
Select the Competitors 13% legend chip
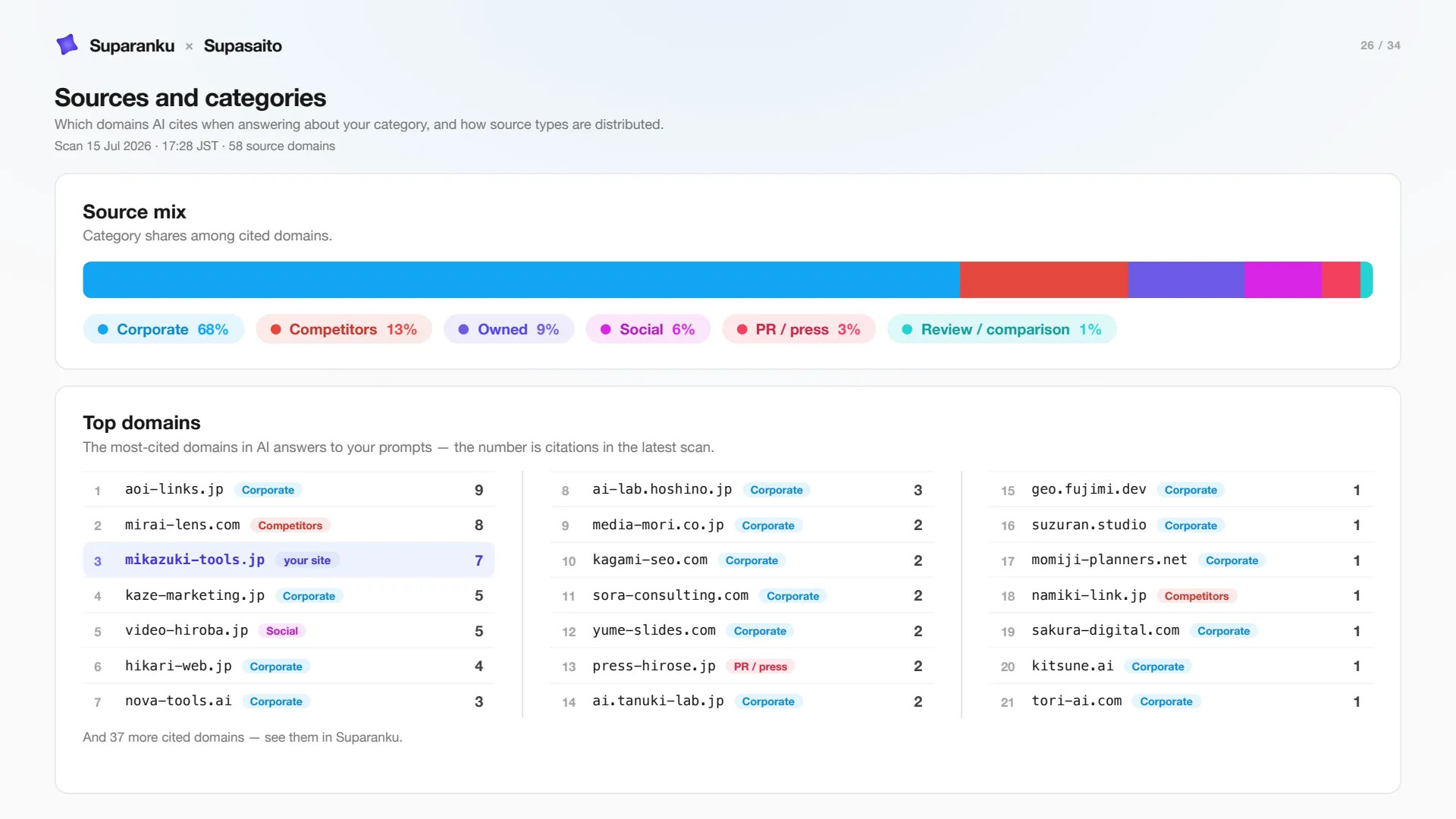tap(344, 329)
